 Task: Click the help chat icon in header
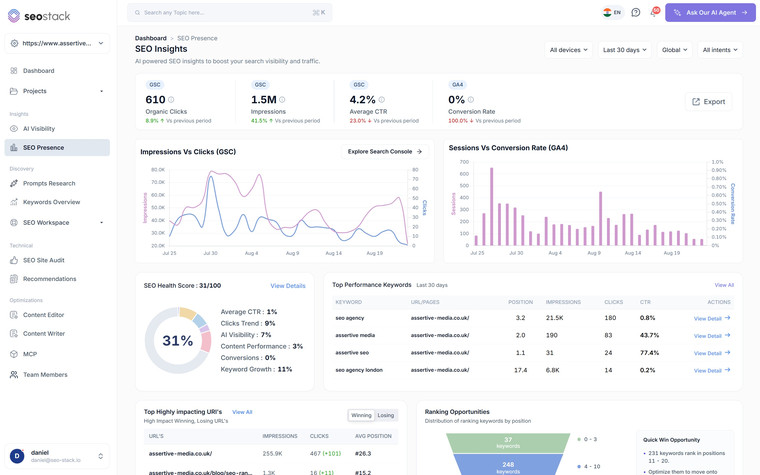(x=635, y=13)
